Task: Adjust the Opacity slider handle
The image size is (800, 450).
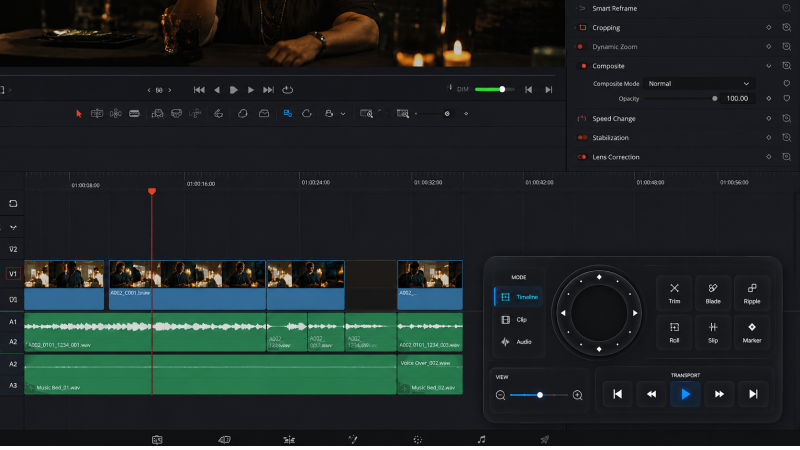Action: 714,98
